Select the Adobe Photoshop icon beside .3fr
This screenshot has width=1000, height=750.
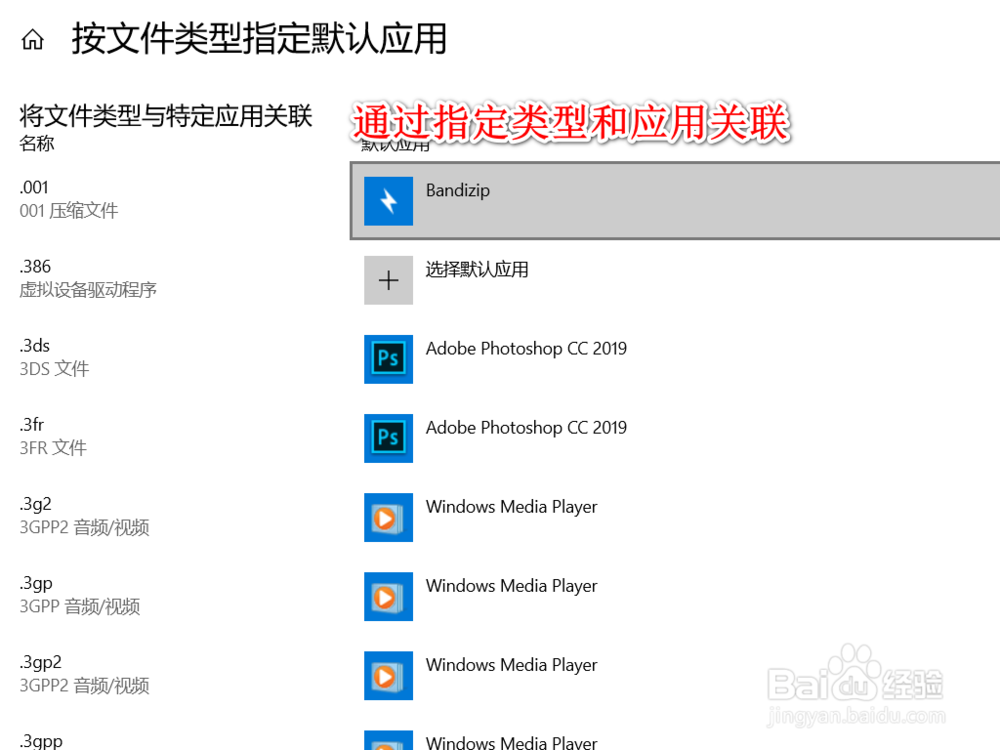(388, 438)
